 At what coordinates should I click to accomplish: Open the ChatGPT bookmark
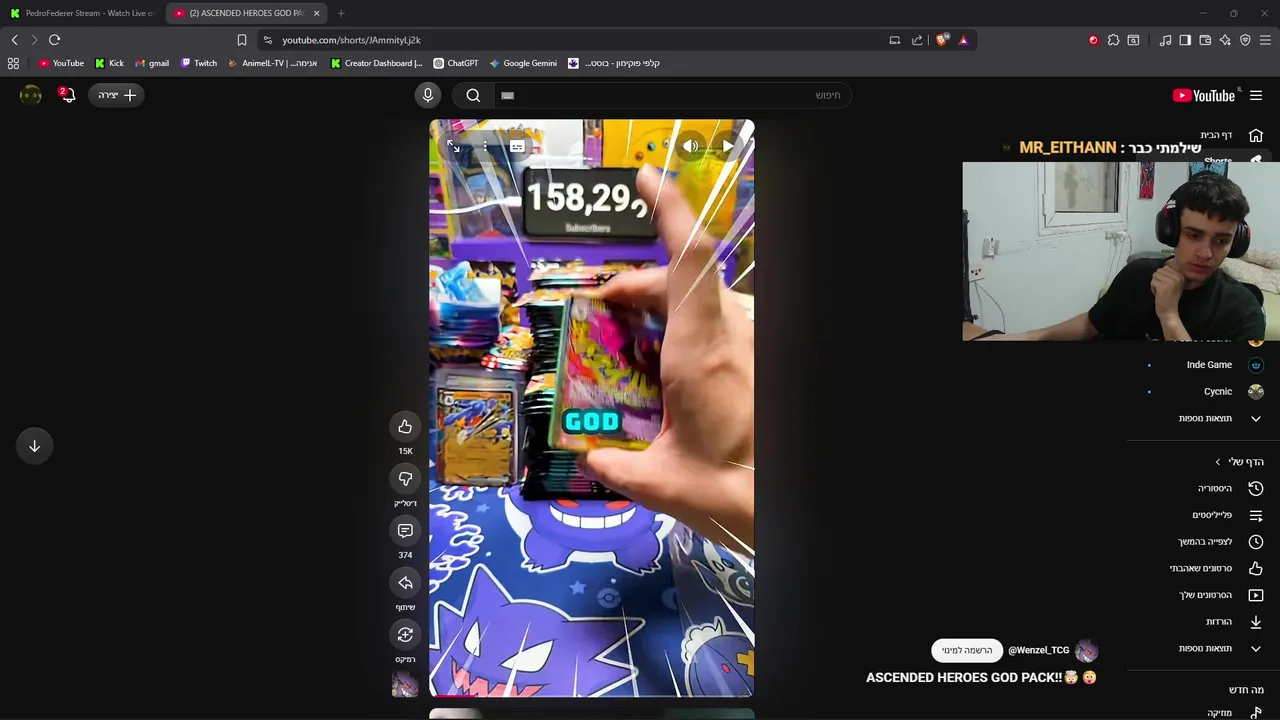[456, 63]
